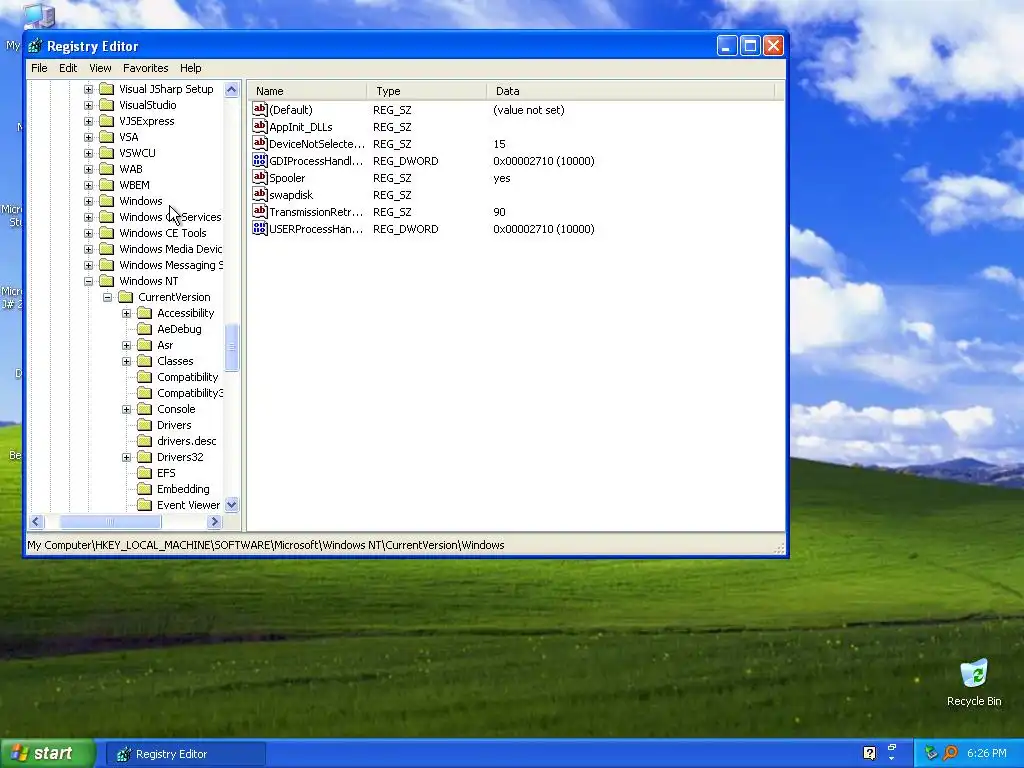Click the Windows CE Tools folder icon
Screen dimensions: 1024x768
[106, 232]
